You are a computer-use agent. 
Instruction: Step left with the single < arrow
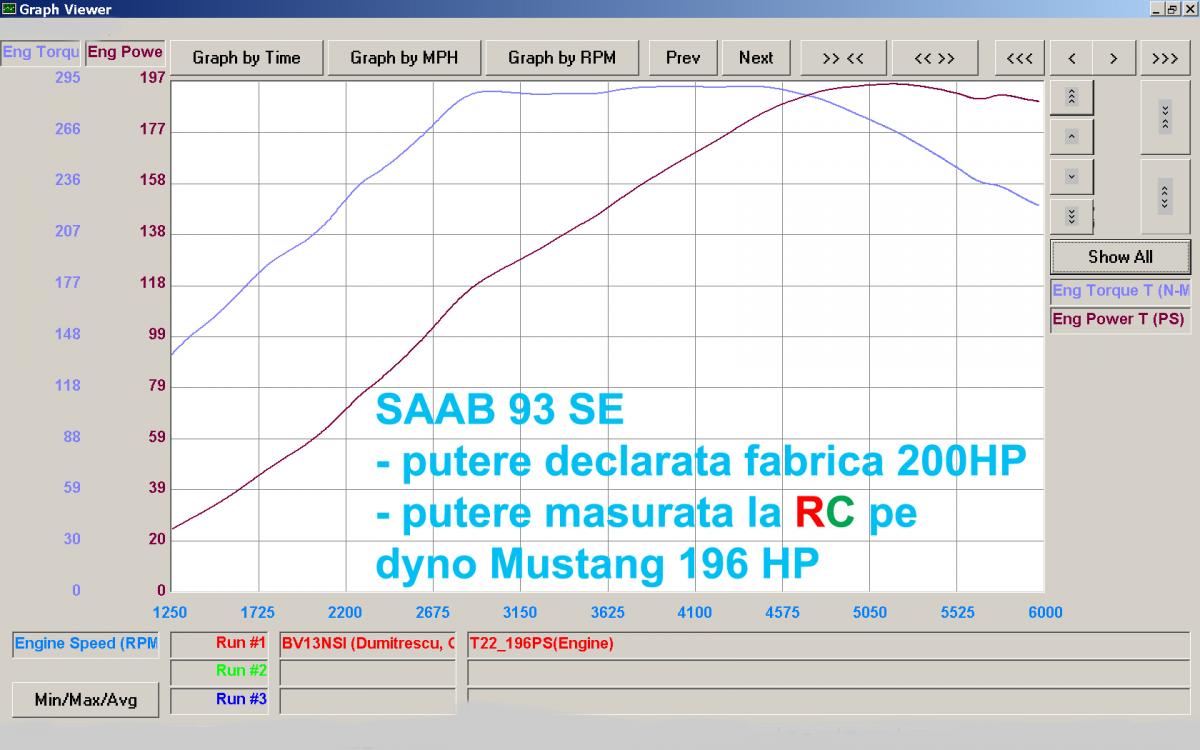click(x=1071, y=58)
